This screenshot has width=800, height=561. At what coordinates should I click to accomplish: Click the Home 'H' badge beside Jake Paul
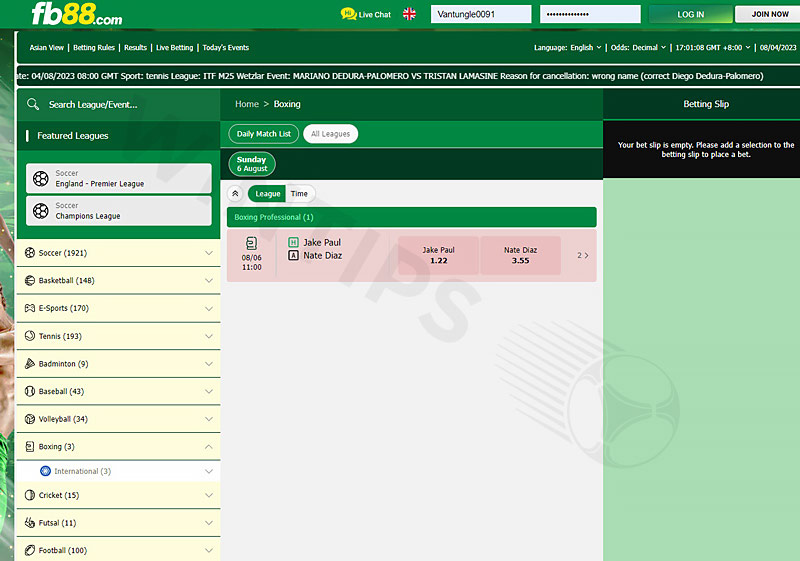tap(293, 242)
